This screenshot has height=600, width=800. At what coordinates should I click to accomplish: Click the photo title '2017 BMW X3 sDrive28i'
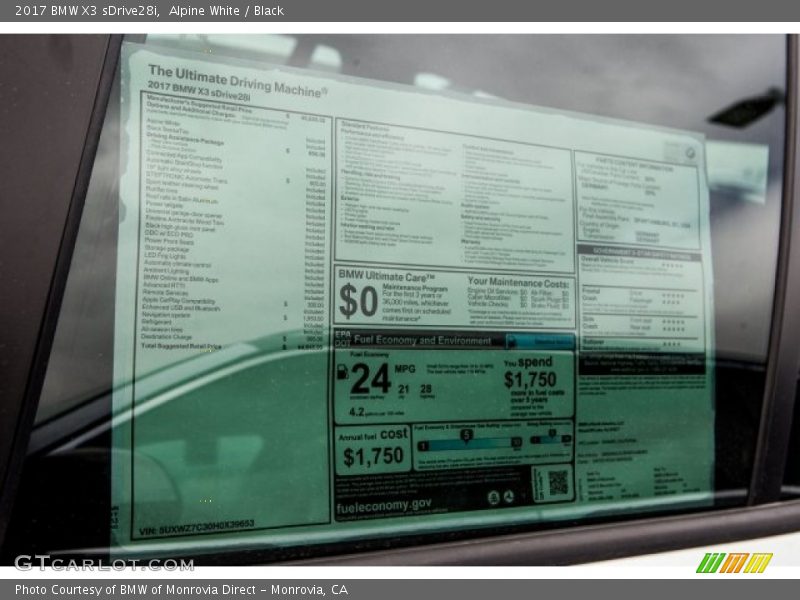pyautogui.click(x=80, y=11)
